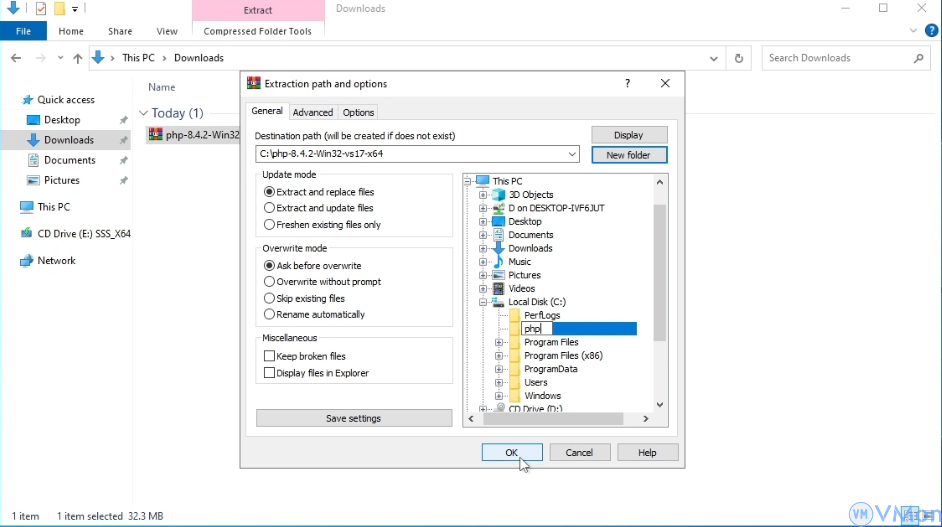Click the Explorer back arrow
The width and height of the screenshot is (942, 527).
(16, 58)
